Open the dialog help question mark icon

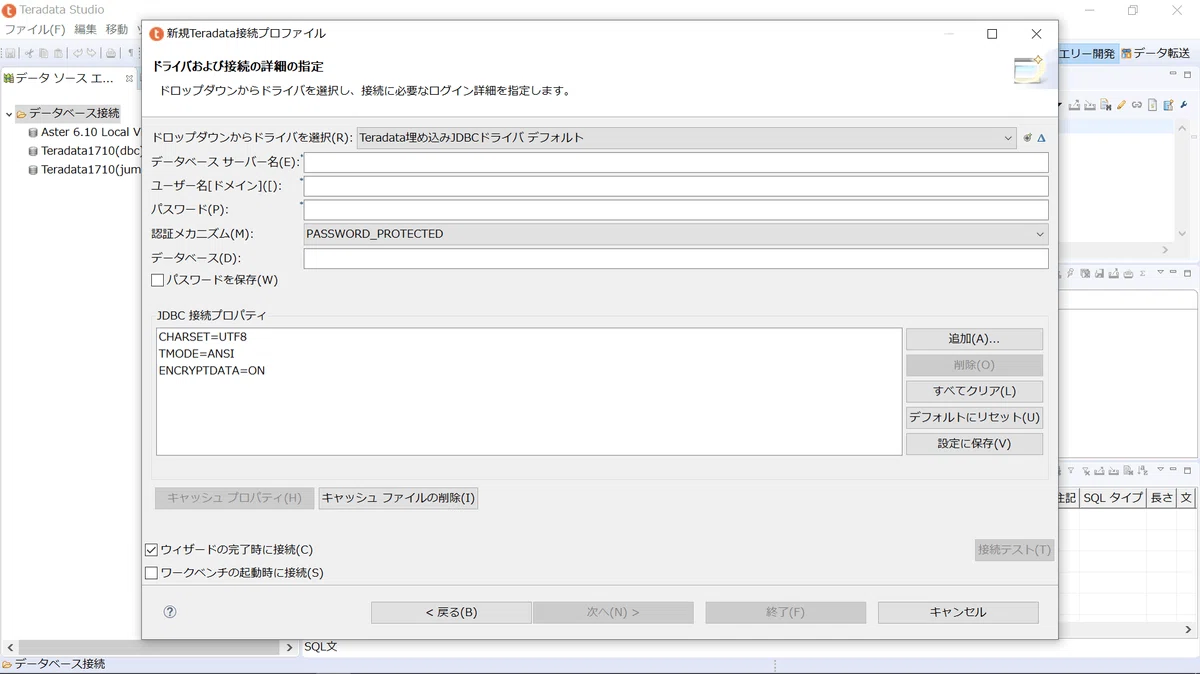170,612
